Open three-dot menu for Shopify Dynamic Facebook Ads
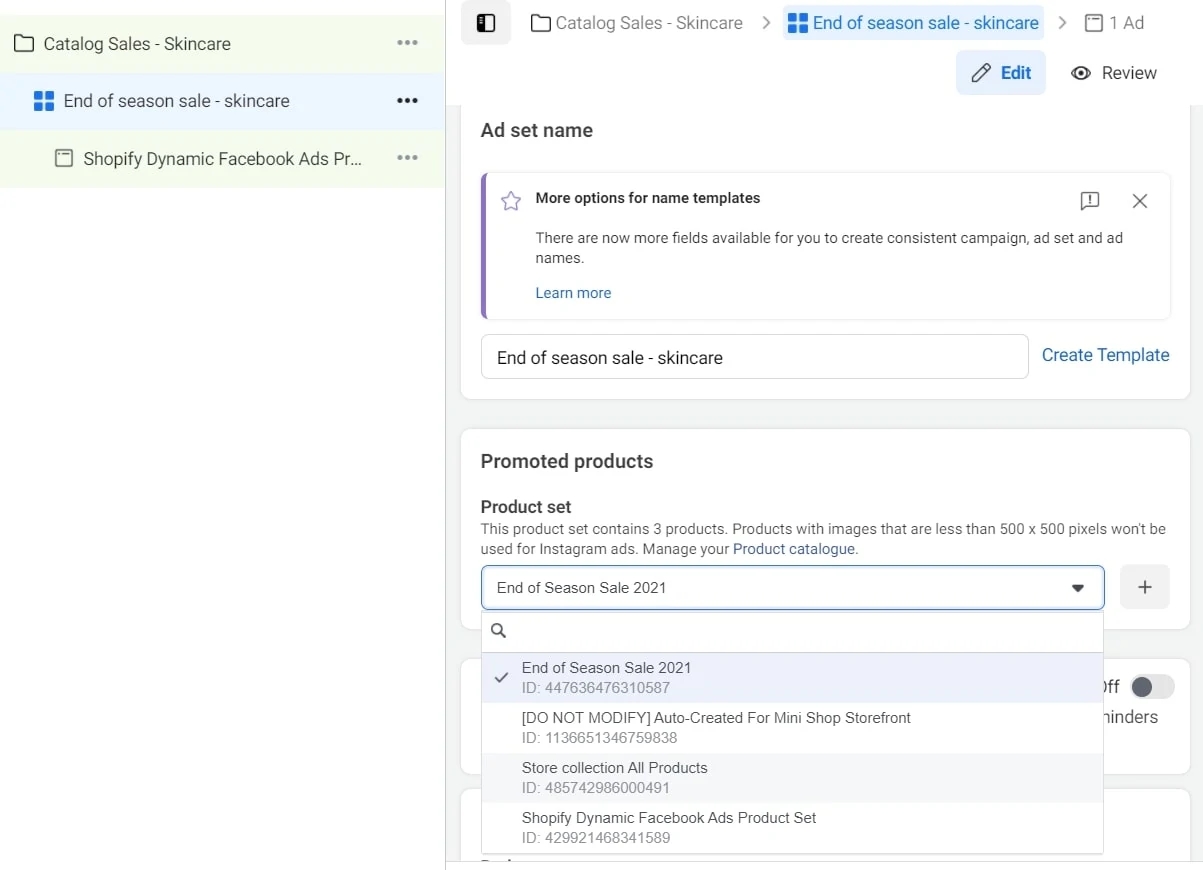 (x=407, y=158)
